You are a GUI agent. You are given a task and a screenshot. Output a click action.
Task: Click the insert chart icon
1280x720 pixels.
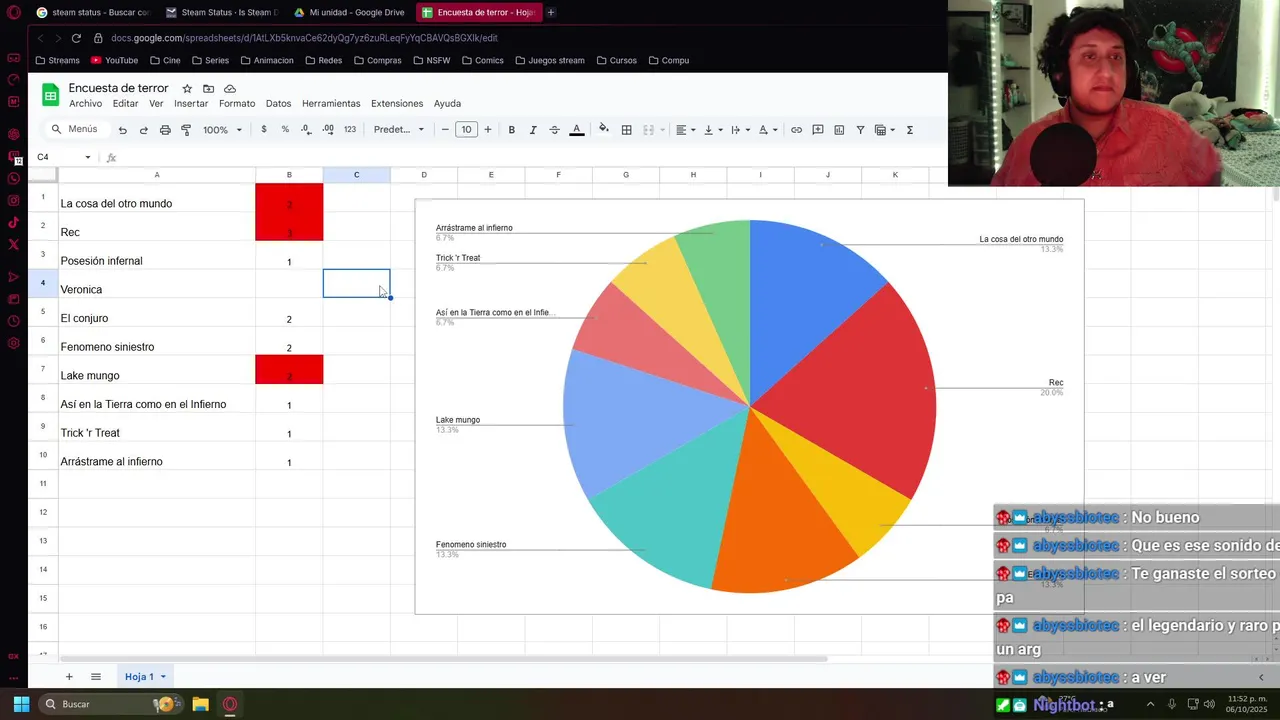(839, 130)
